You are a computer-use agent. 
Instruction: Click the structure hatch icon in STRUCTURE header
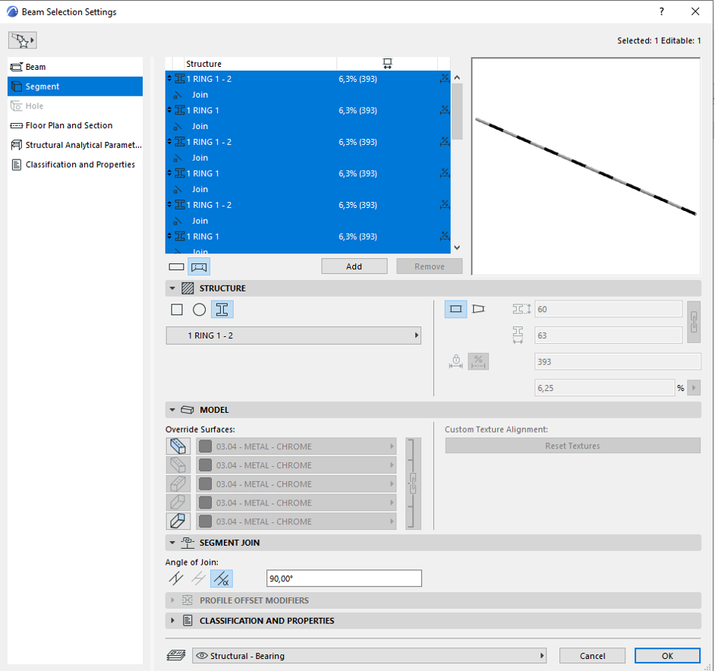point(187,289)
